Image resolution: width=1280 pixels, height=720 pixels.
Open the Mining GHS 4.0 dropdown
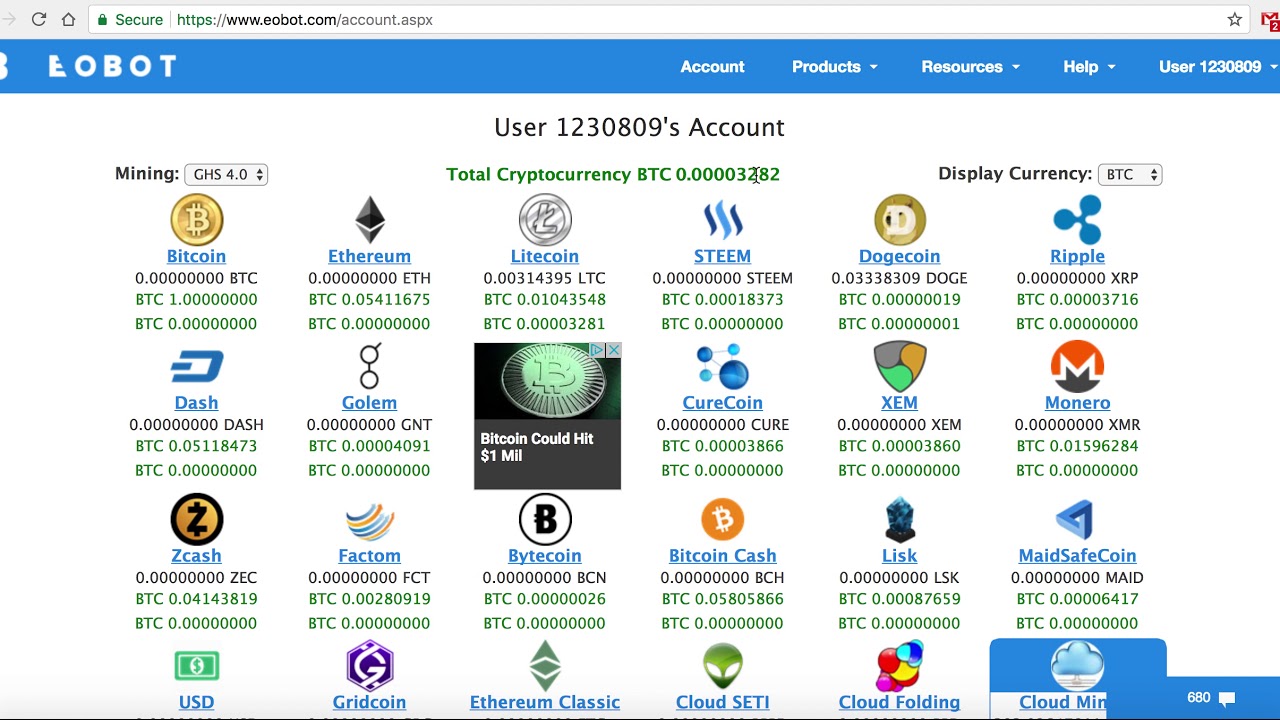(x=226, y=174)
